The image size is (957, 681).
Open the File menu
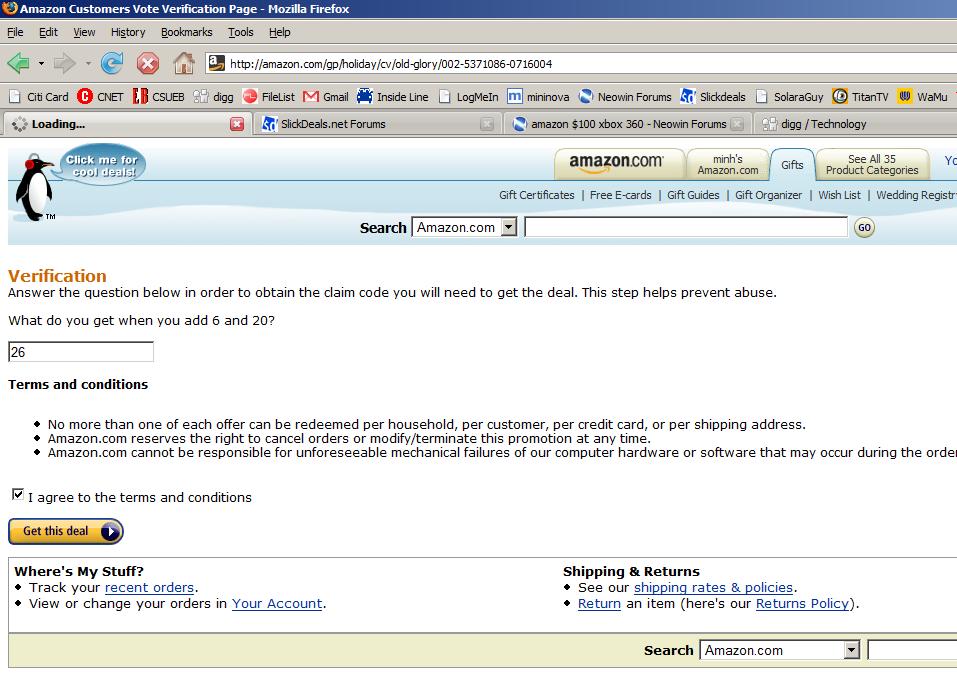pyautogui.click(x=15, y=32)
